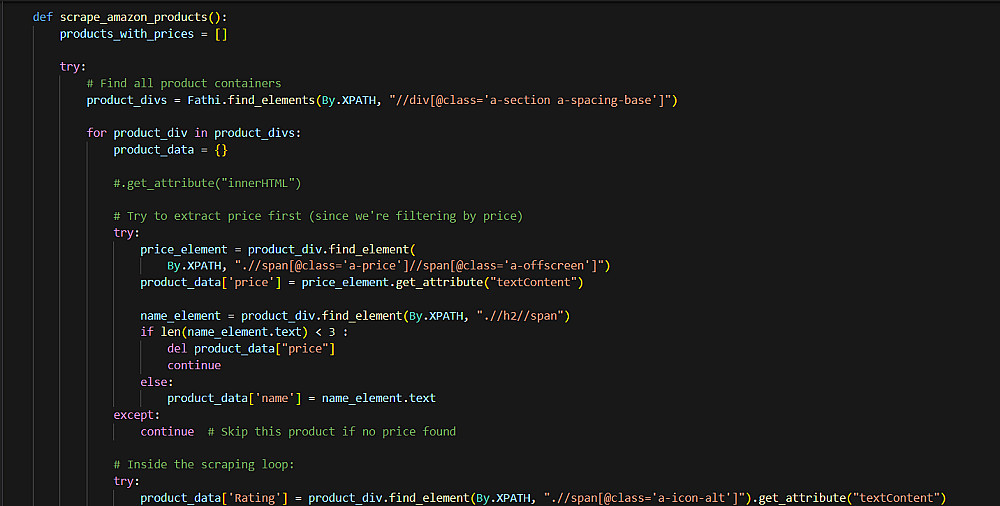Click the comment 'Skip this product if no price found'

point(332,431)
